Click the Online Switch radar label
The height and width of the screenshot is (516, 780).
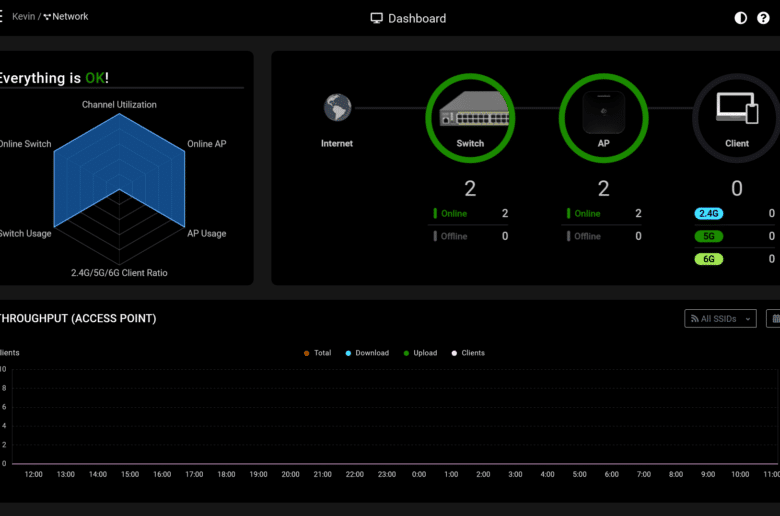tap(25, 144)
